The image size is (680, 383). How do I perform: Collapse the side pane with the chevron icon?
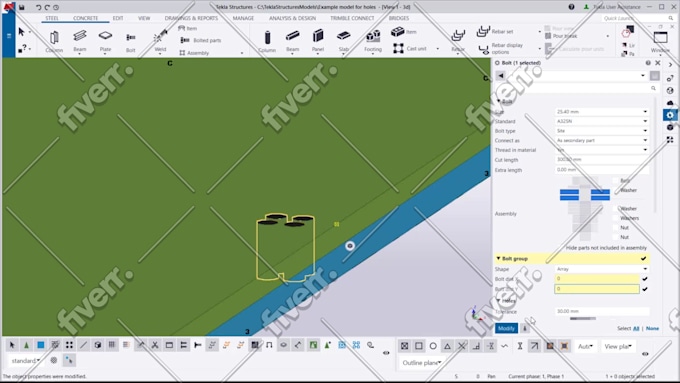pos(670,65)
